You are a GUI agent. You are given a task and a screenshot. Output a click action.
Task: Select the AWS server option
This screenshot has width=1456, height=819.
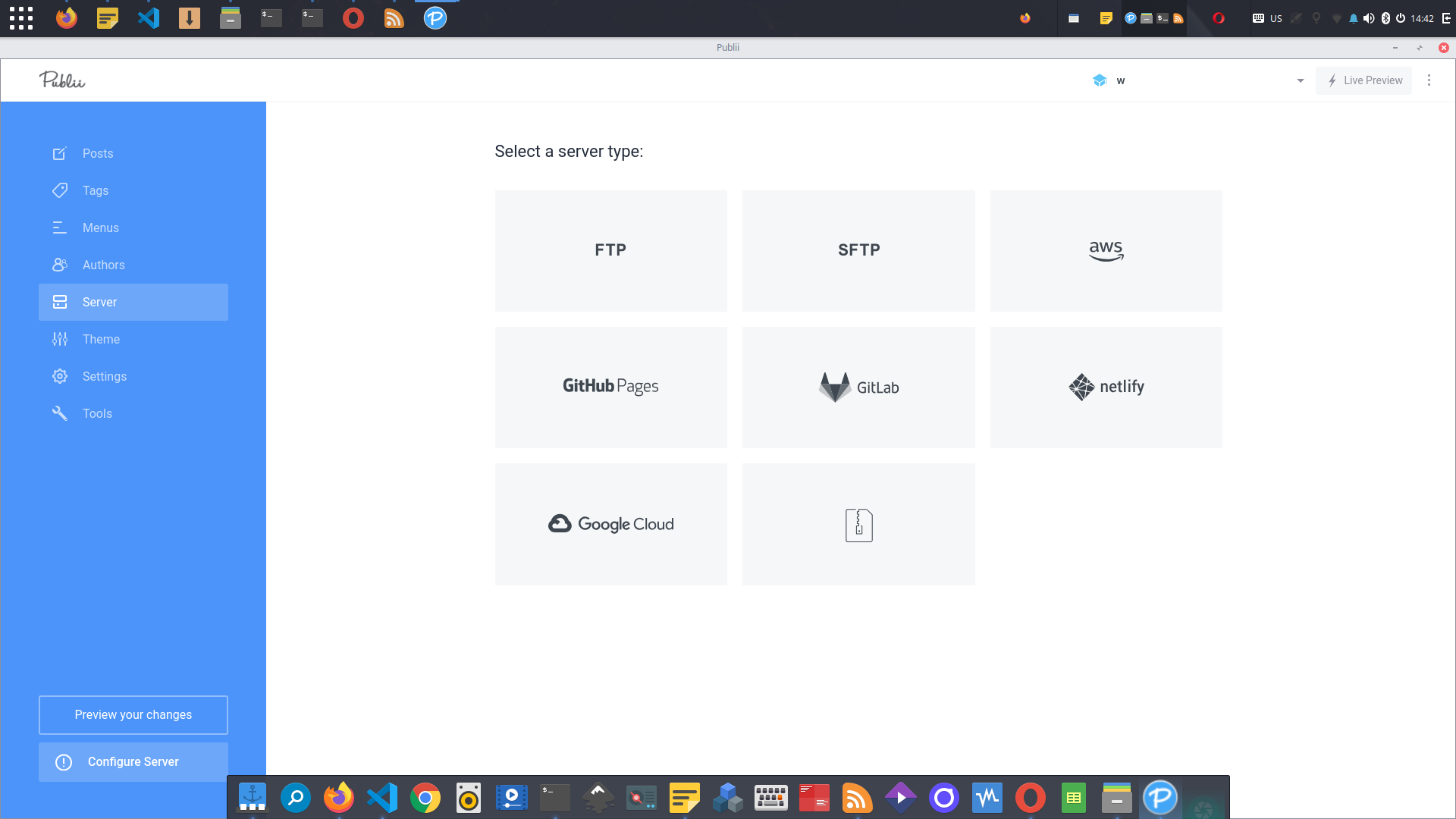tap(1106, 250)
